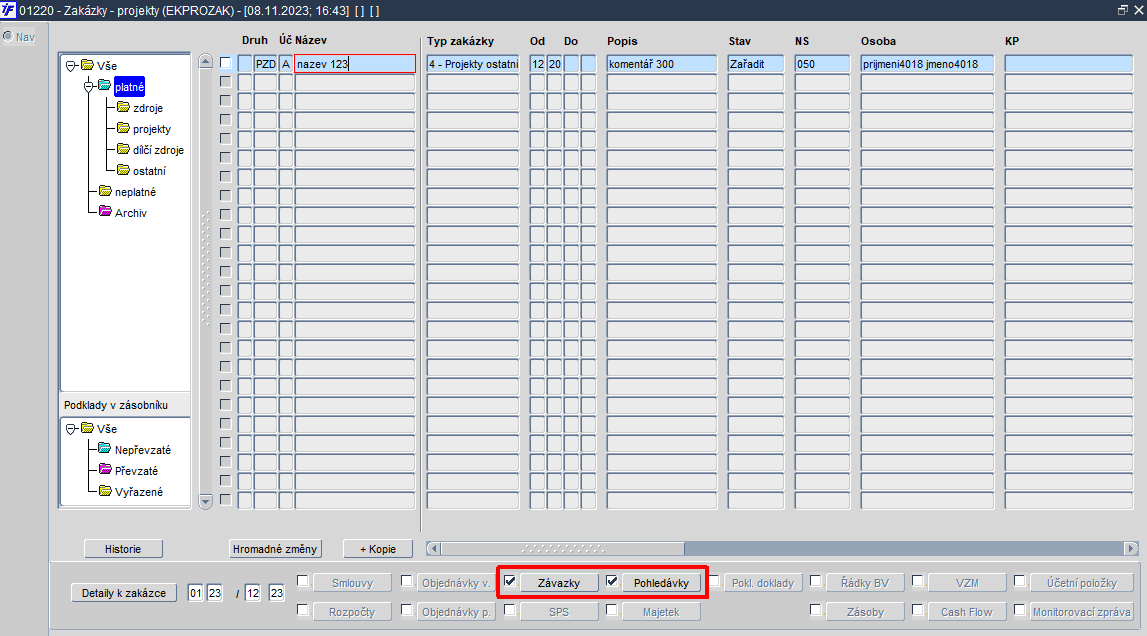Select the projekty folder icon

pos(124,128)
